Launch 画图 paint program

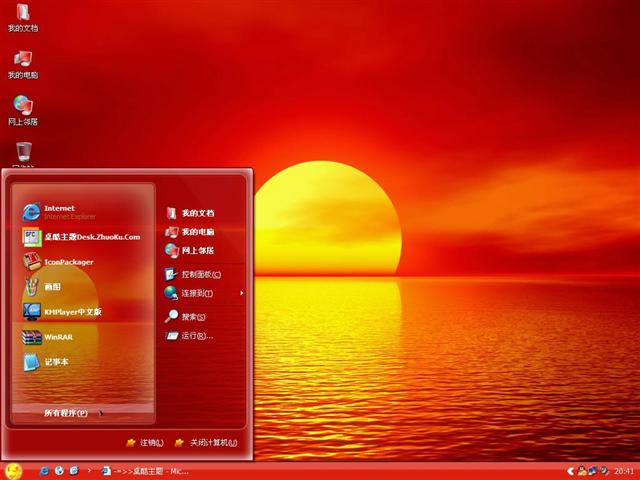point(42,287)
